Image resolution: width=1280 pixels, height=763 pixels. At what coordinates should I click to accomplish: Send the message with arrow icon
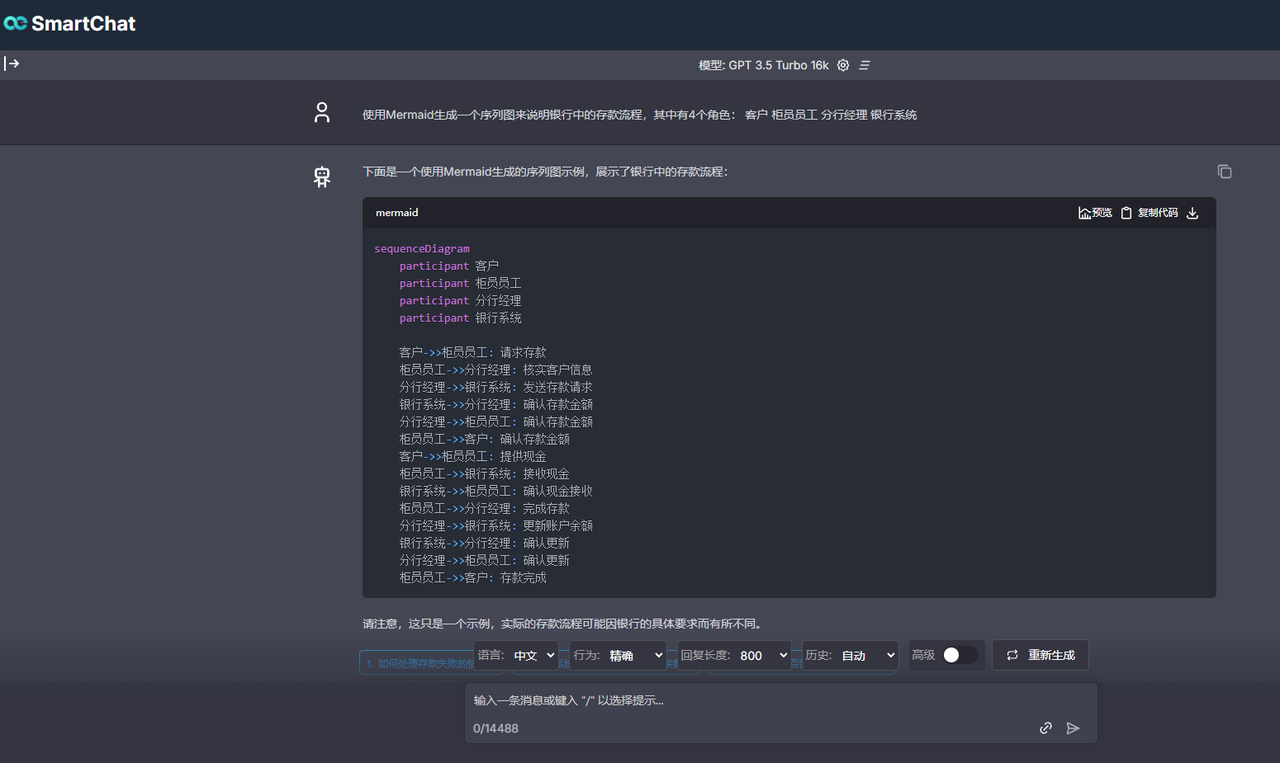click(x=1073, y=728)
